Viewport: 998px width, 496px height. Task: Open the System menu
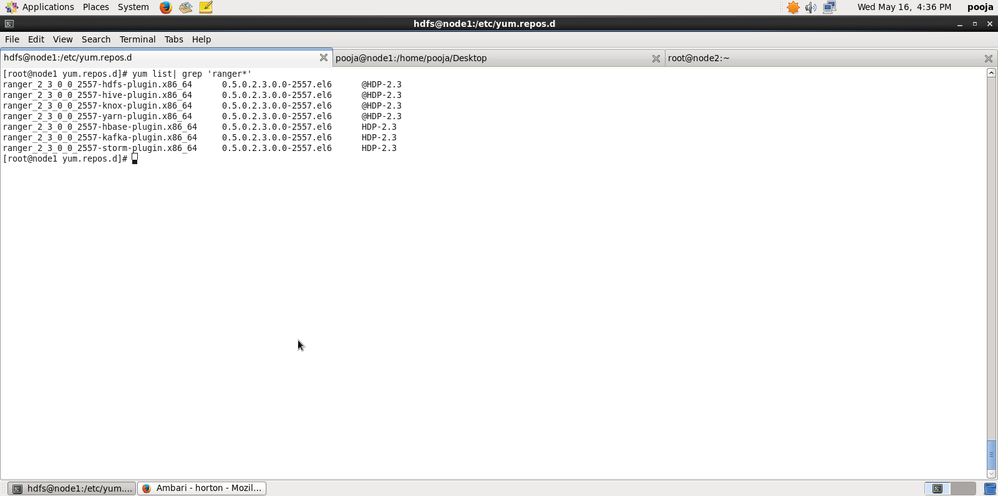click(x=133, y=7)
